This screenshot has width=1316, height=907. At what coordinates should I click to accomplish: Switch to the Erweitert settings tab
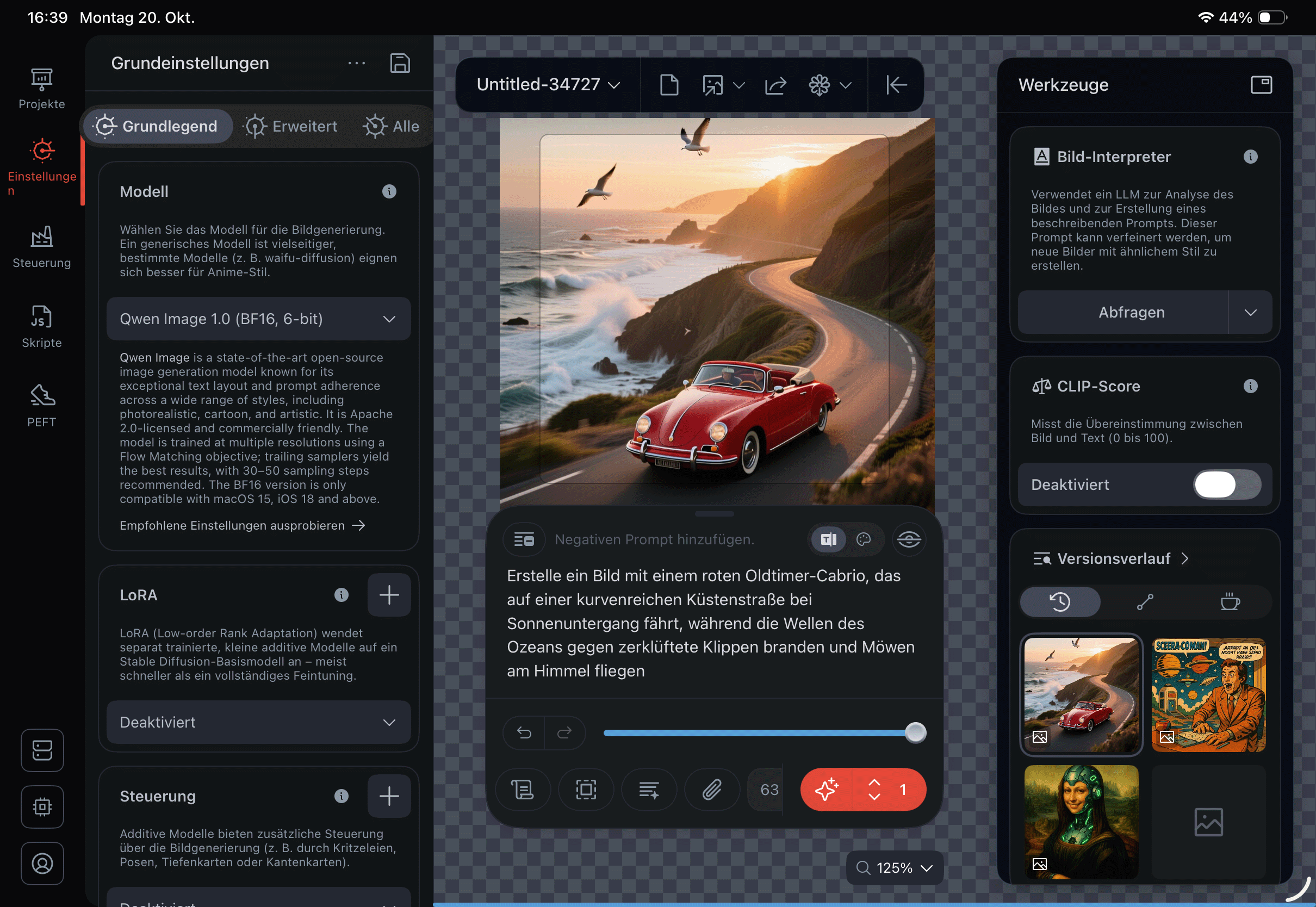[x=291, y=126]
